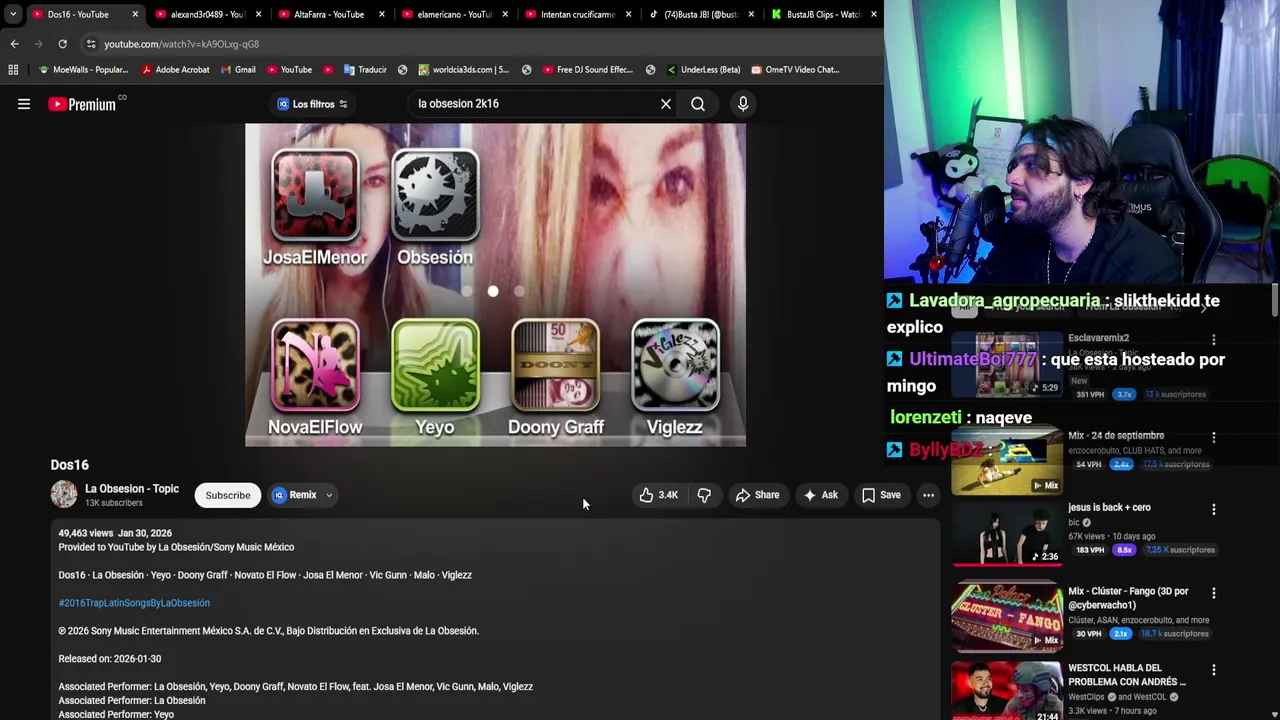Open the Chrome apps grid in bookmarks bar
The height and width of the screenshot is (720, 1280).
coord(13,70)
